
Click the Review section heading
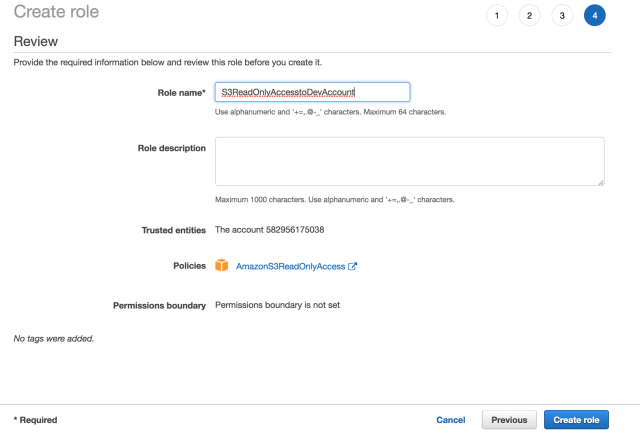tap(35, 42)
